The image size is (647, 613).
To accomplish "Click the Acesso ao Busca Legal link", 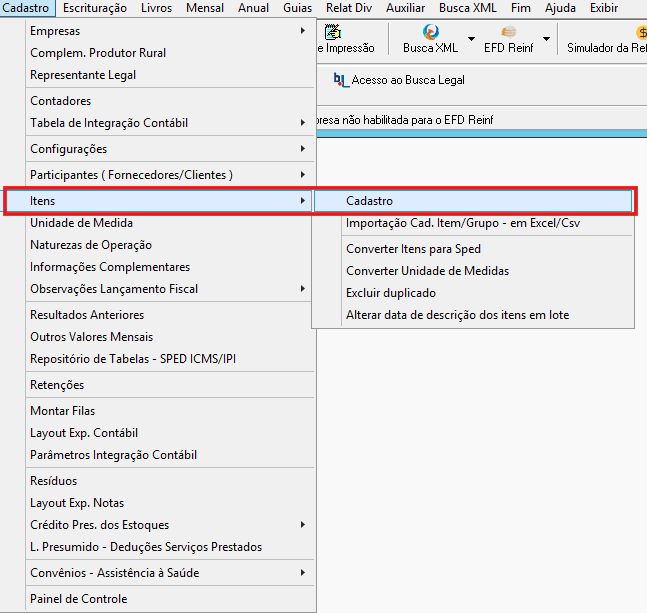I will tap(408, 80).
